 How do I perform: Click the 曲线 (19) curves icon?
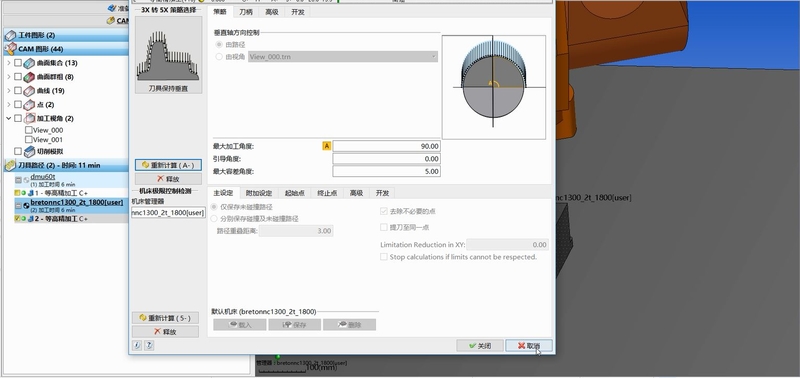(x=29, y=91)
